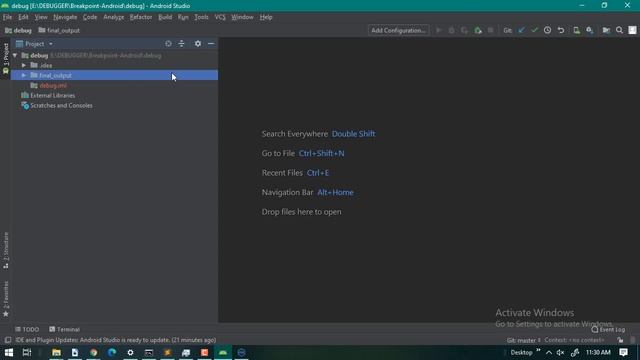640x360 pixels.
Task: Click the IDE and Plugin Updates status message
Action: [x=116, y=340]
